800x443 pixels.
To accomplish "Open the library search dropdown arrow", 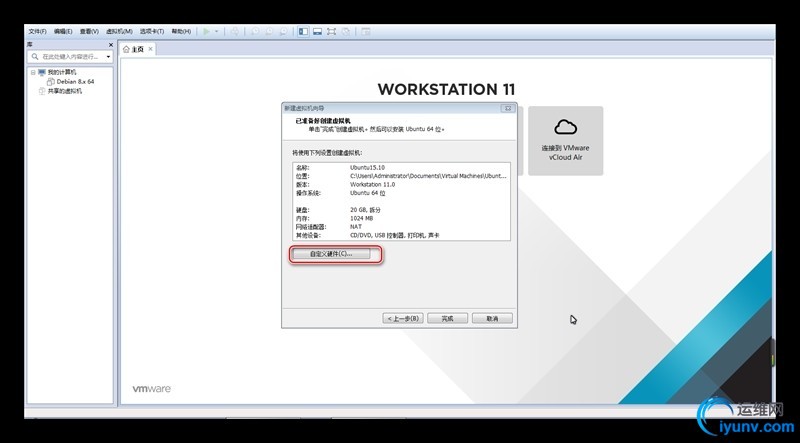I will pos(109,57).
